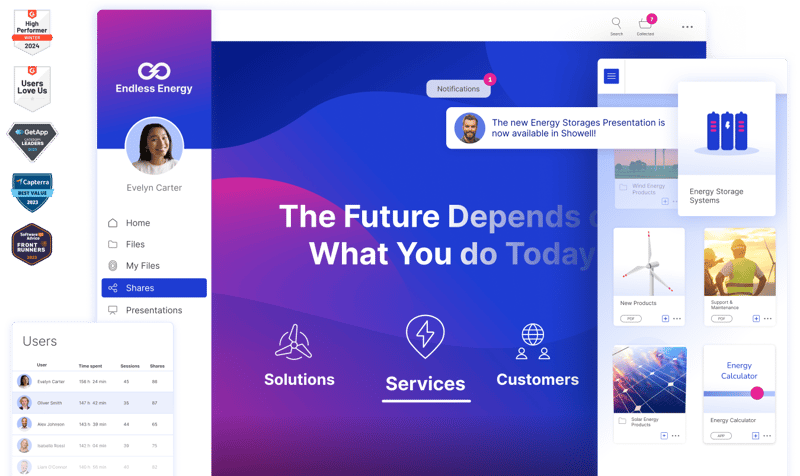Screen dimensions: 800x476
Task: Click the blue hamburger menu icon
Action: (611, 76)
